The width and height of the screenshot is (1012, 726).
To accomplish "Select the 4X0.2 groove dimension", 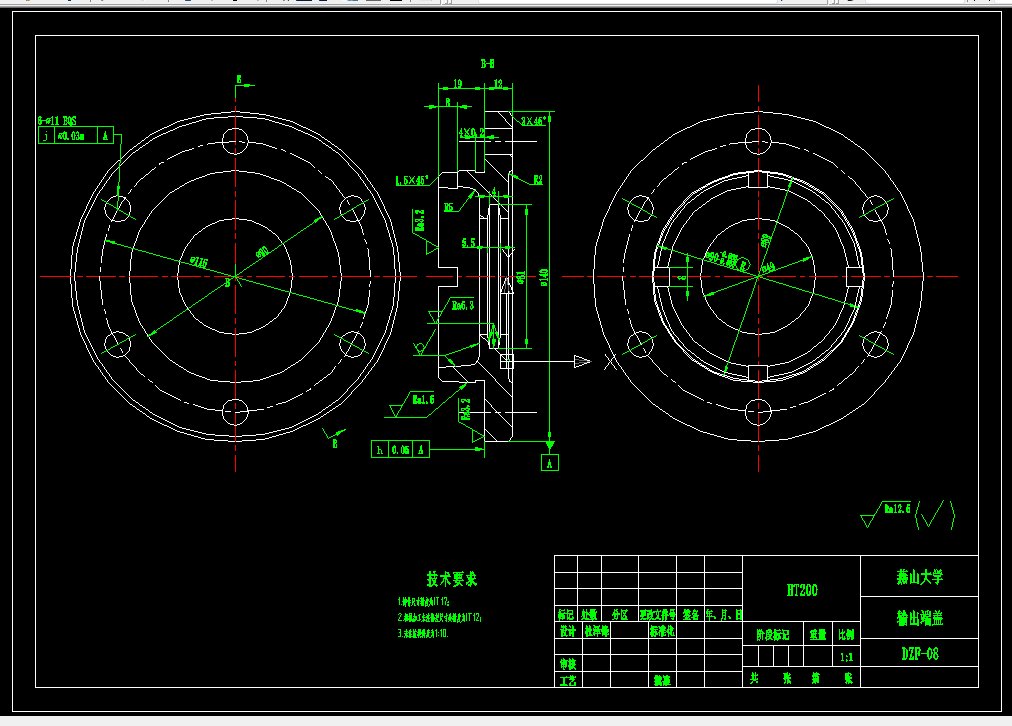I will click(x=472, y=133).
